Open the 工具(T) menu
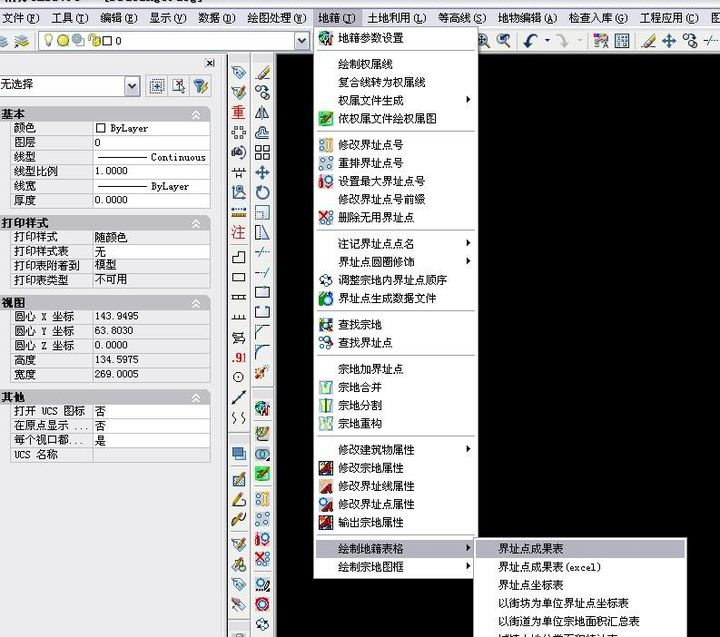 pyautogui.click(x=70, y=18)
